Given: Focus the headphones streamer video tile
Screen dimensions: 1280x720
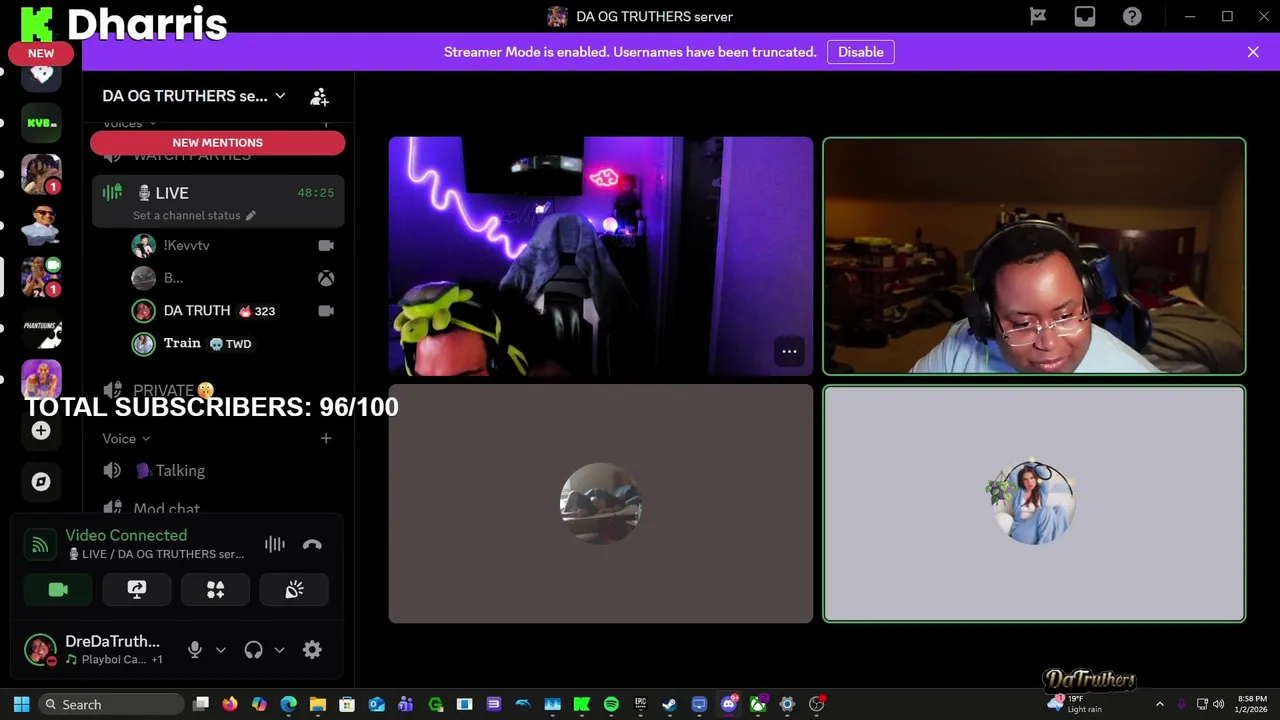Looking at the screenshot, I should (x=1034, y=256).
